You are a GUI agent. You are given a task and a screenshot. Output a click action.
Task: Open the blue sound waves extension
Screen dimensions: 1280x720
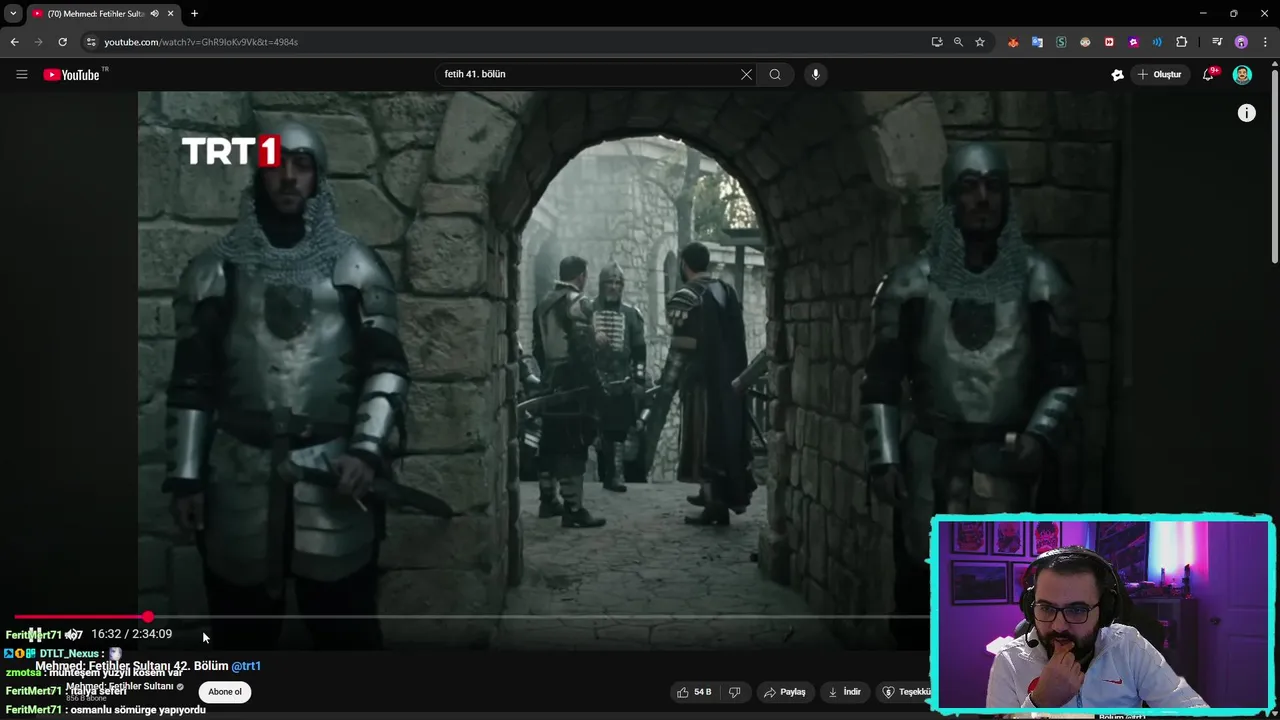point(1157,42)
